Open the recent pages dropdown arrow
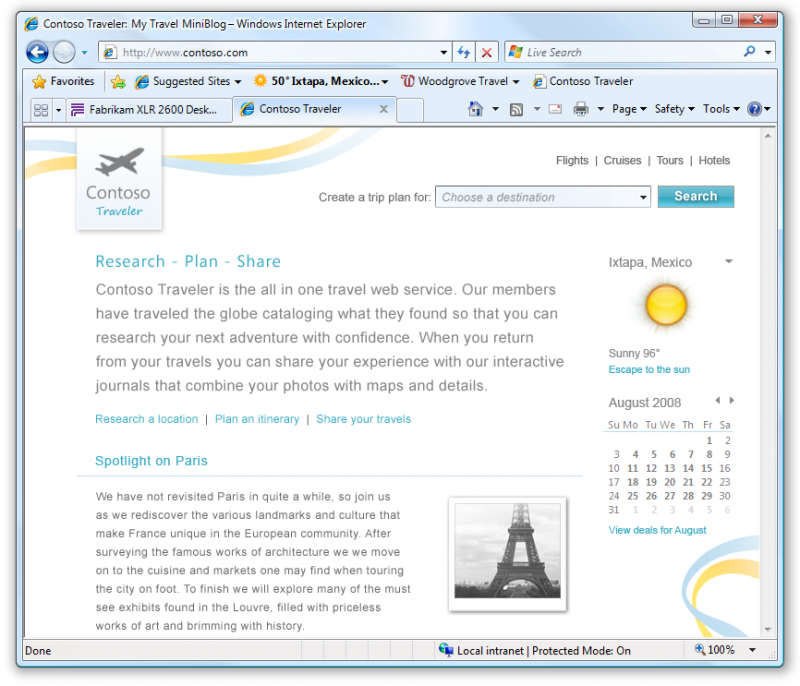 pos(84,53)
